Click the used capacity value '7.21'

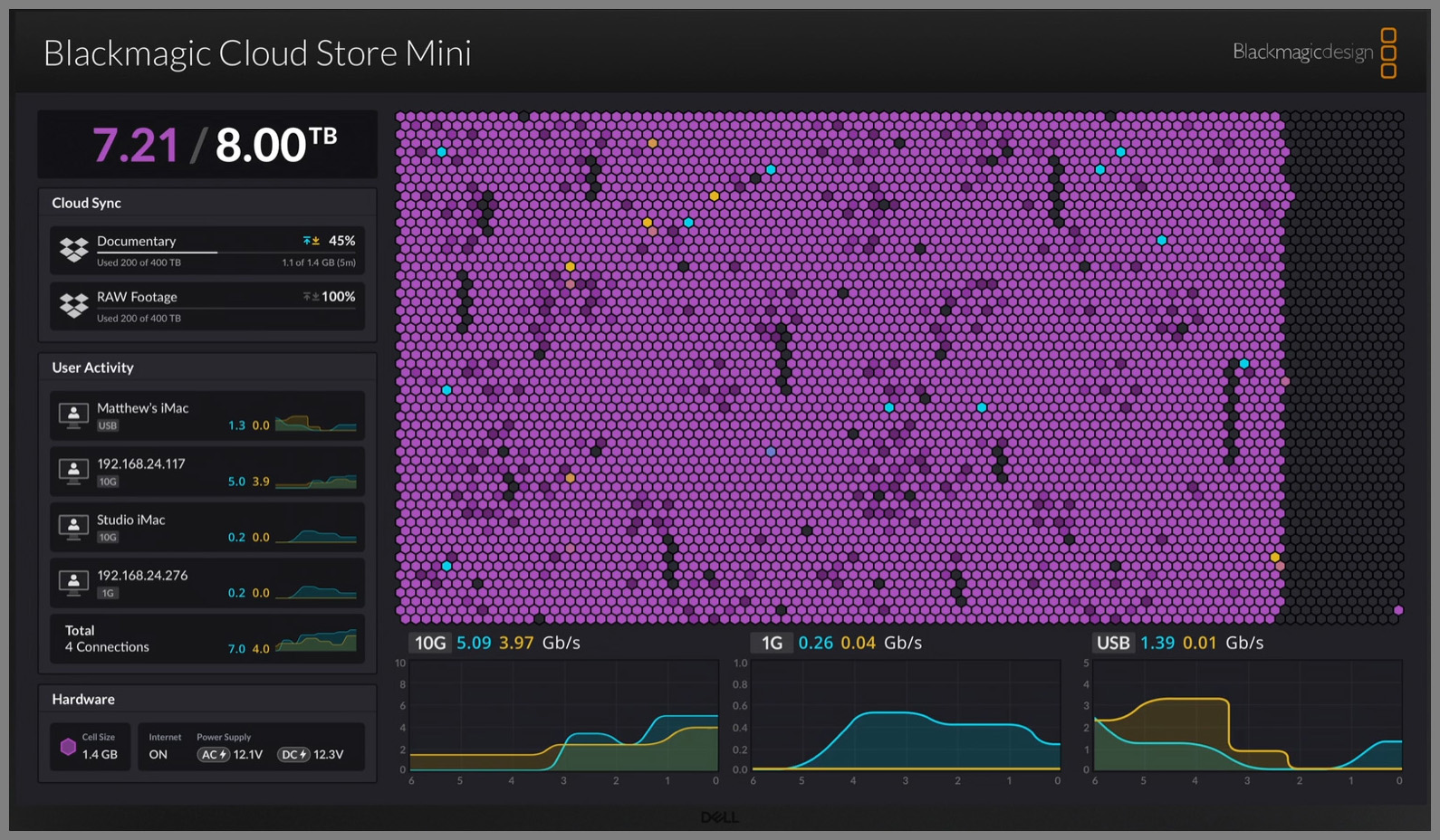136,145
